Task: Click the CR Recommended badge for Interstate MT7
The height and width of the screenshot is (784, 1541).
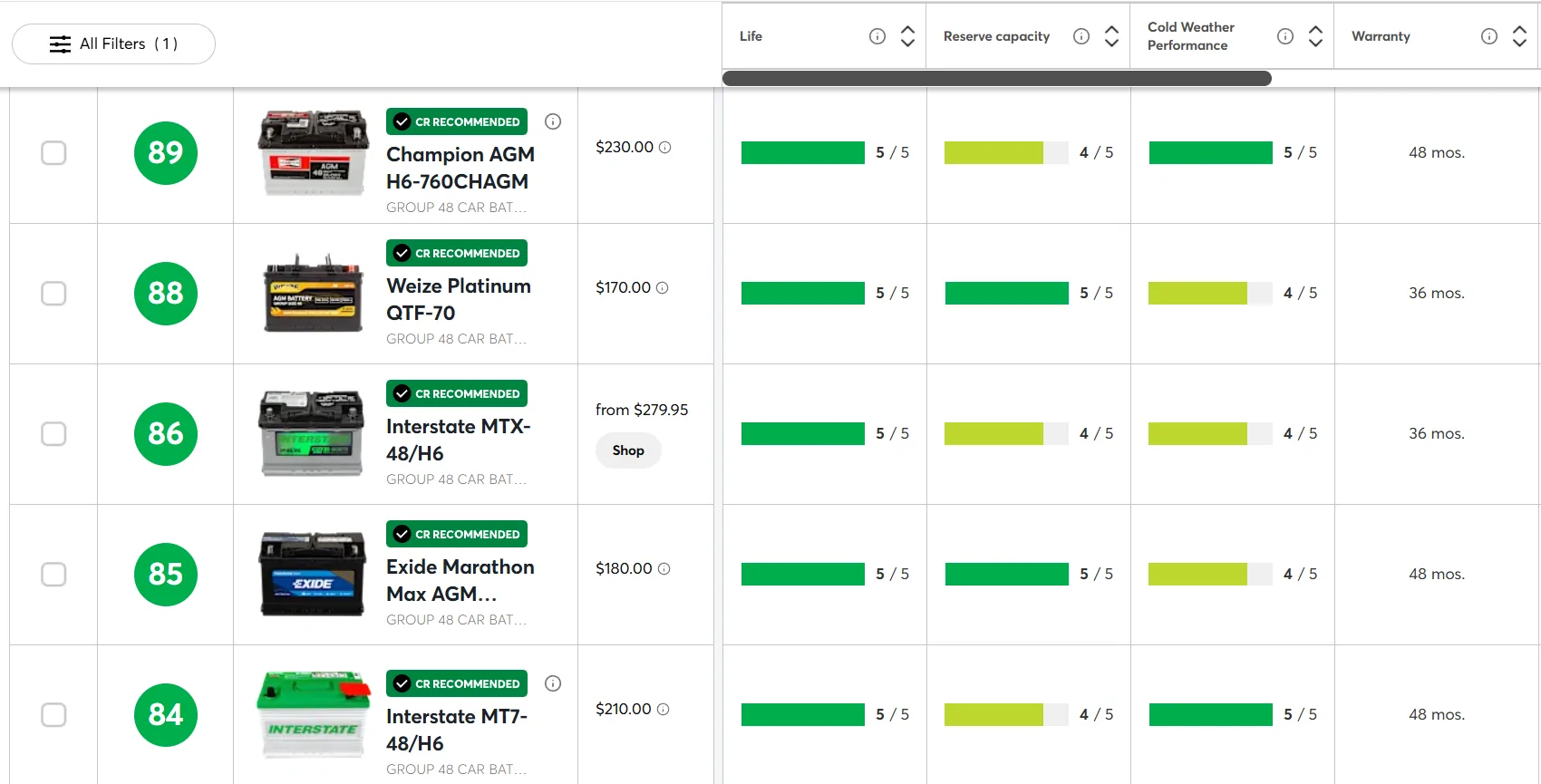Action: [x=457, y=683]
